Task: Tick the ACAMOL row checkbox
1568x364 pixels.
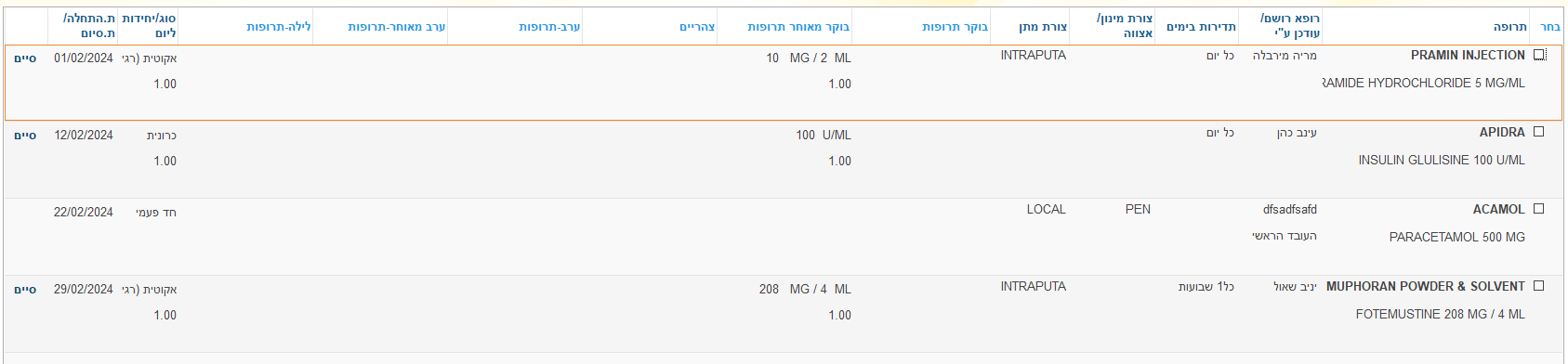Action: pyautogui.click(x=1538, y=209)
